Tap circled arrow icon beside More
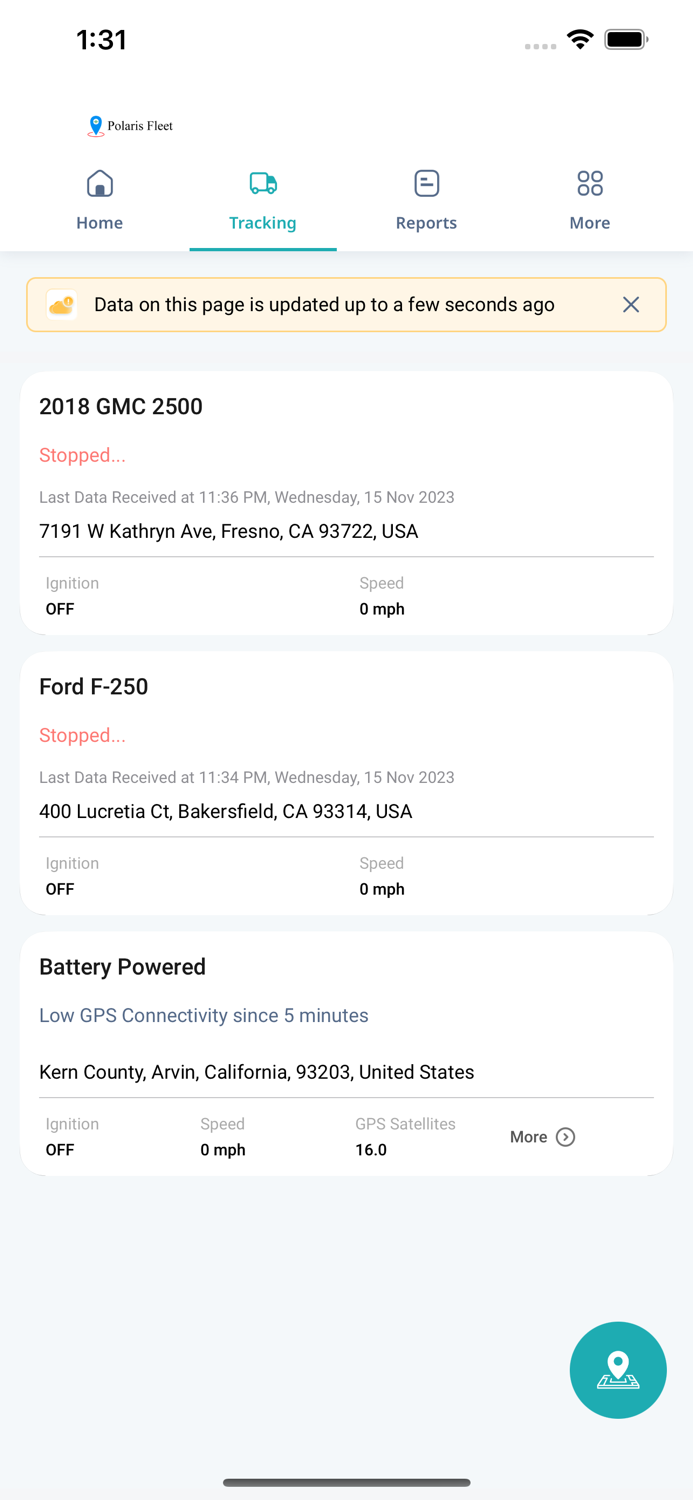Image resolution: width=693 pixels, height=1500 pixels. 566,1137
